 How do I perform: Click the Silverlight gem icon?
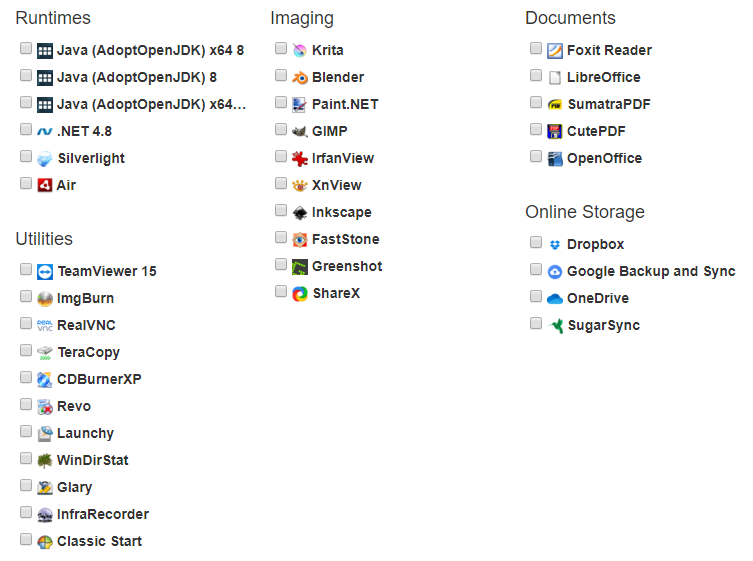45,159
